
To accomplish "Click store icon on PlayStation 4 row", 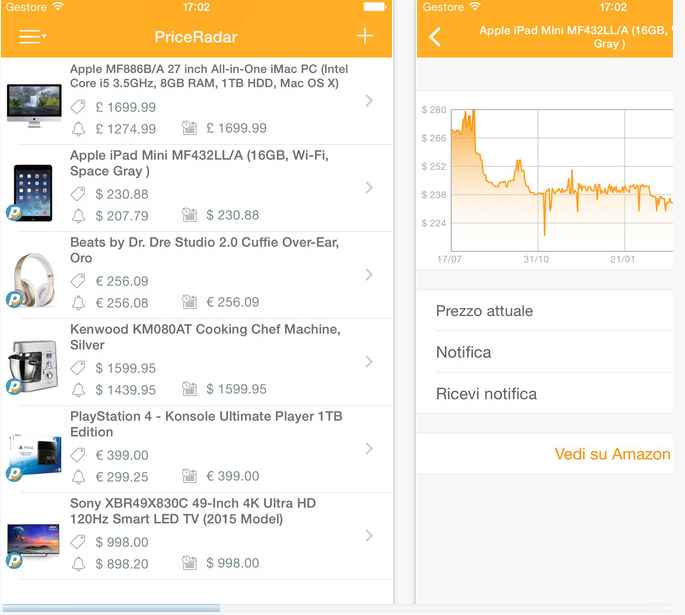I will pos(189,477).
